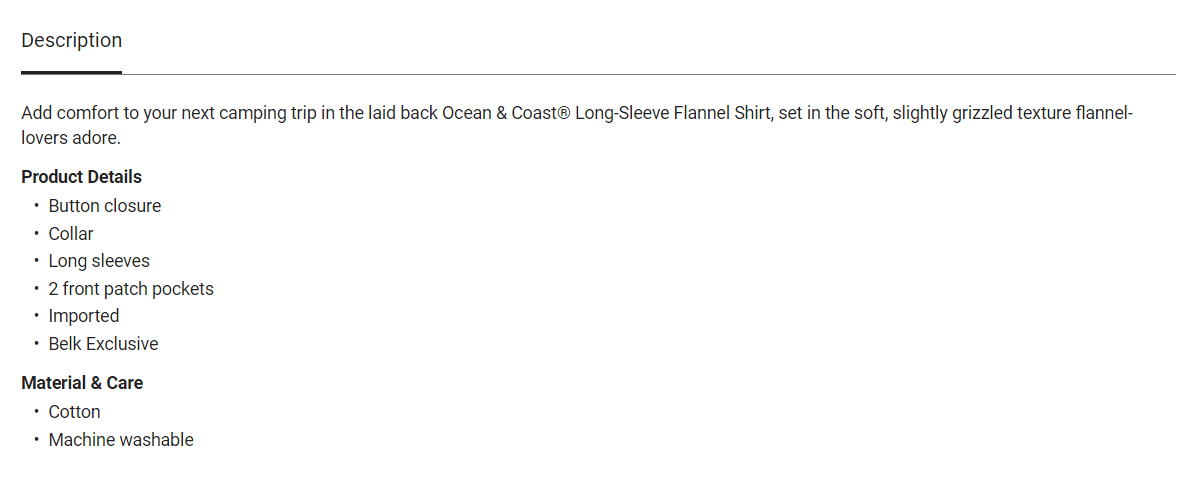Select the 'Cotton' material entry
1193x482 pixels.
point(74,412)
